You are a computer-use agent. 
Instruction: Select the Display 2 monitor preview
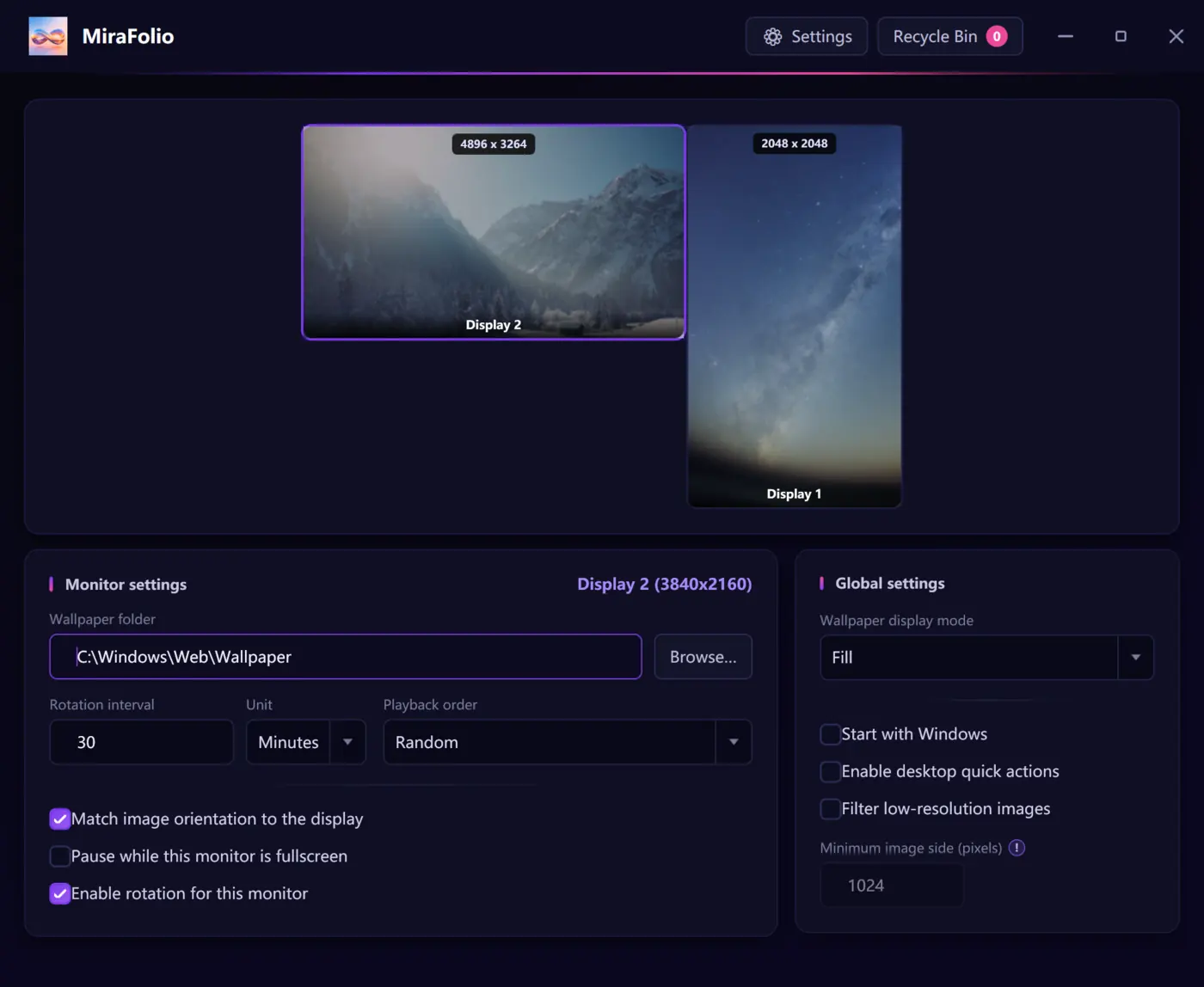click(494, 232)
